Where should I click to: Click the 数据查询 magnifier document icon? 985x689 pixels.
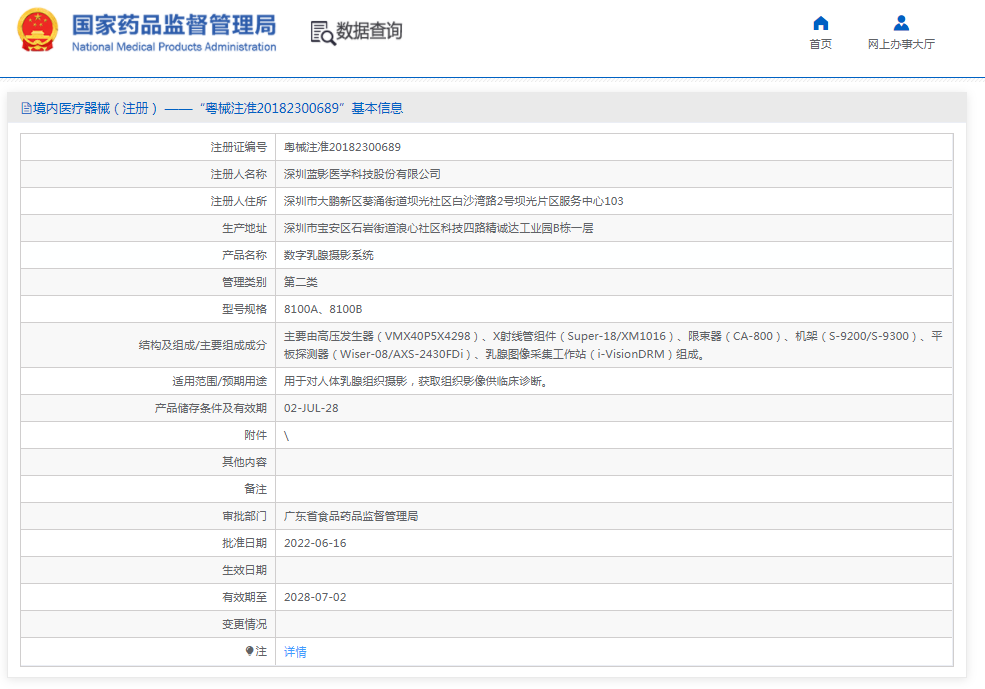[x=322, y=32]
